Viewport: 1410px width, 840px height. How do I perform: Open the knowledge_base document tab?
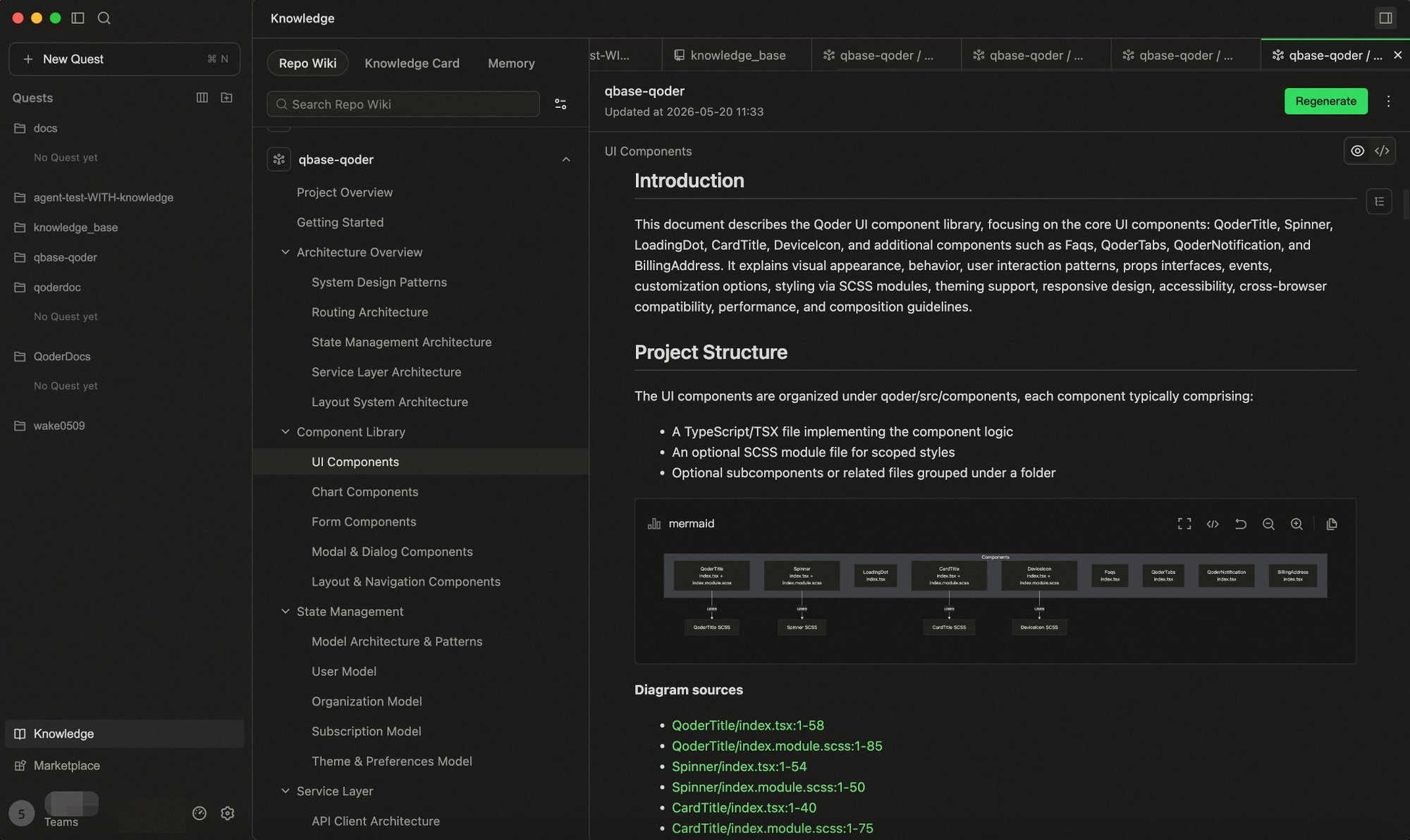(x=736, y=55)
